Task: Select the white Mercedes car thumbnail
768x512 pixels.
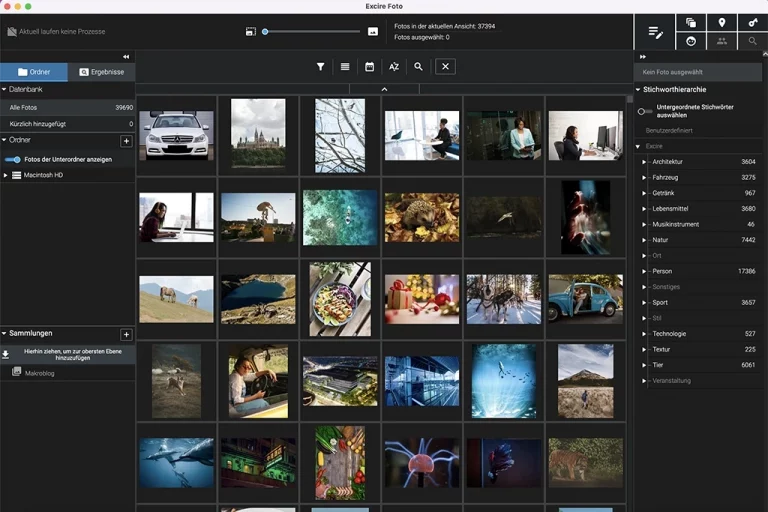Action: (x=176, y=134)
